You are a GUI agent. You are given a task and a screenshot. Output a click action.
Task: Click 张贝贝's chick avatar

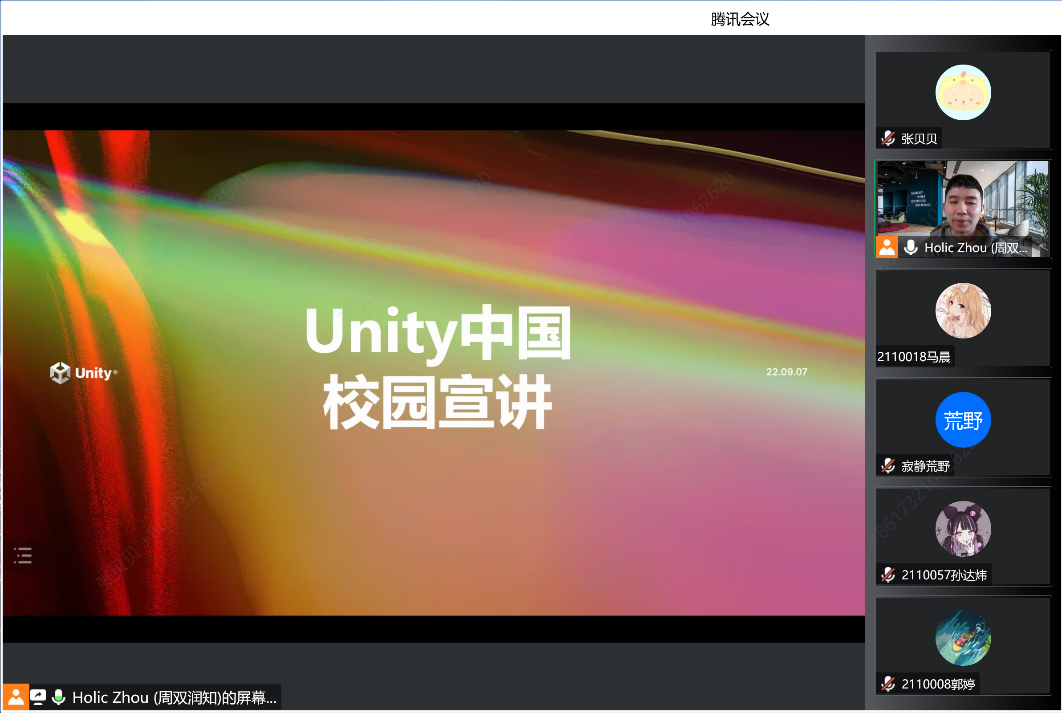pyautogui.click(x=963, y=92)
